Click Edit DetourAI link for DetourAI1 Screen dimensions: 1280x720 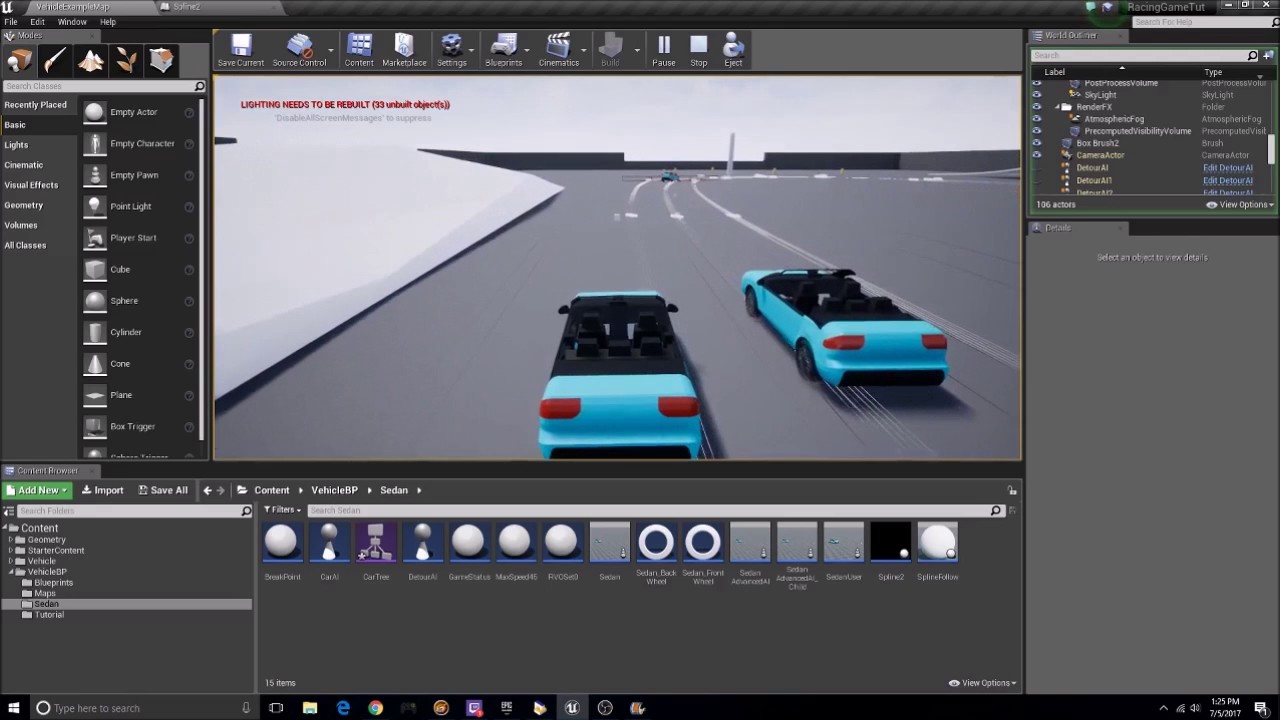click(x=1227, y=181)
